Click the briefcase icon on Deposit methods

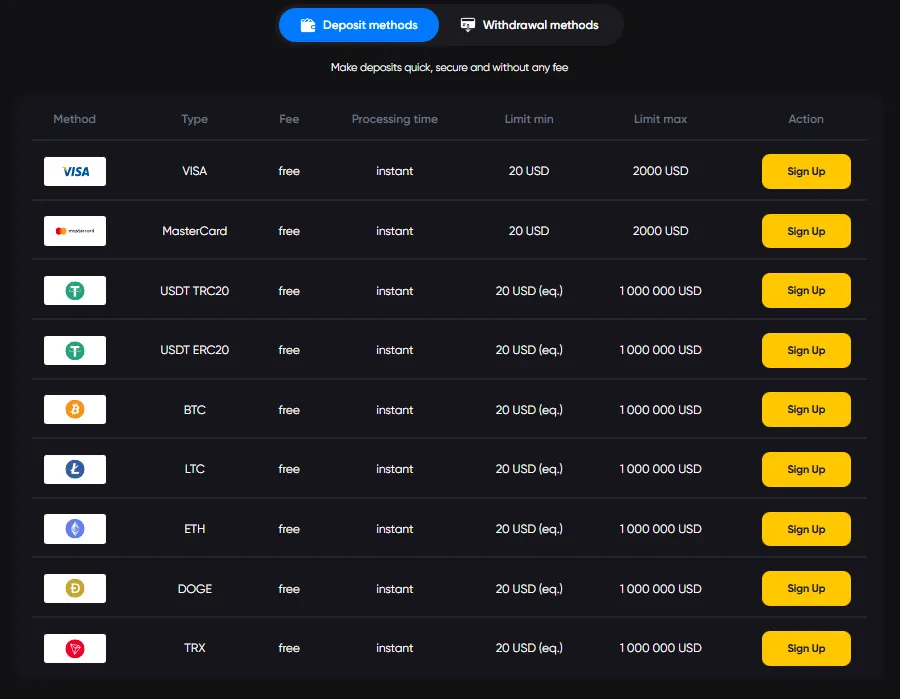pyautogui.click(x=307, y=25)
